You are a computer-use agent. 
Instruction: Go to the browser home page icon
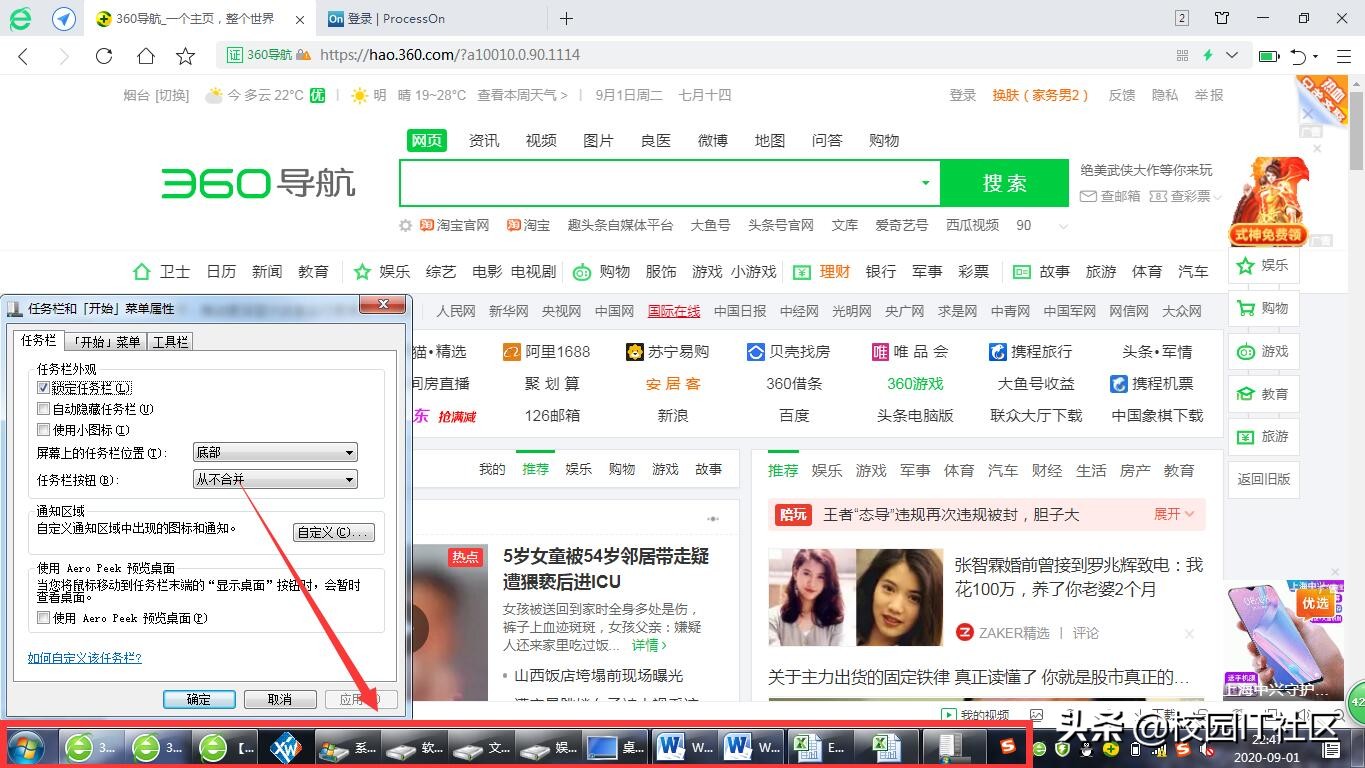(x=145, y=56)
